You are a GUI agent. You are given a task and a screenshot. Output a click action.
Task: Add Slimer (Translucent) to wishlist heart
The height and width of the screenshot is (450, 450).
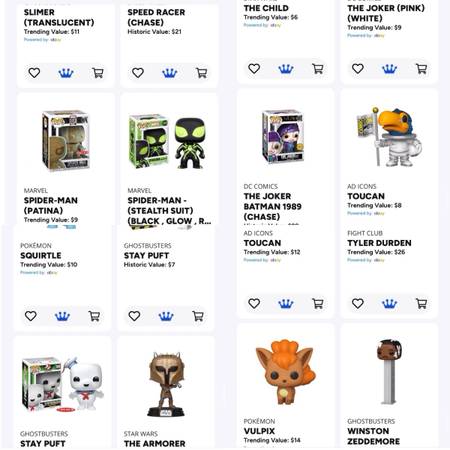[x=34, y=73]
